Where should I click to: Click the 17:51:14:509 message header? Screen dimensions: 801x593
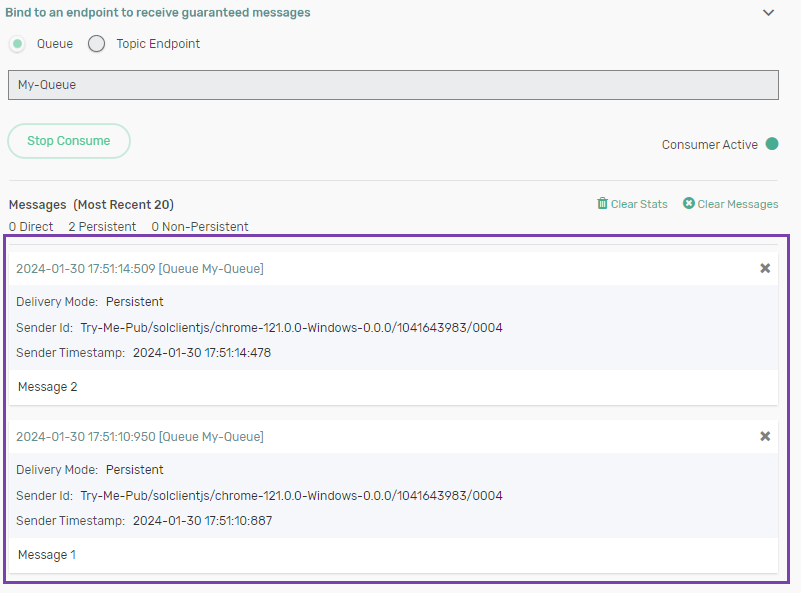[x=140, y=269]
